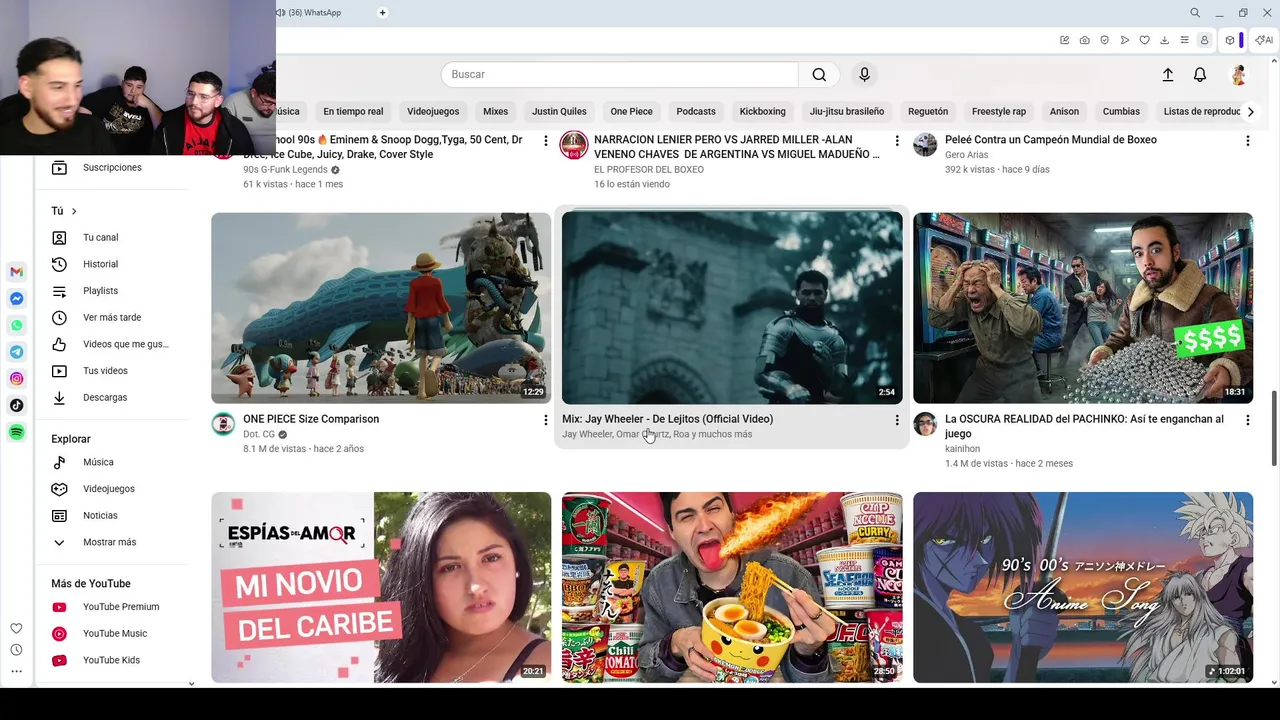Image resolution: width=1280 pixels, height=720 pixels.
Task: Play the 90's 00's Anime Song thumbnail
Action: [1083, 587]
